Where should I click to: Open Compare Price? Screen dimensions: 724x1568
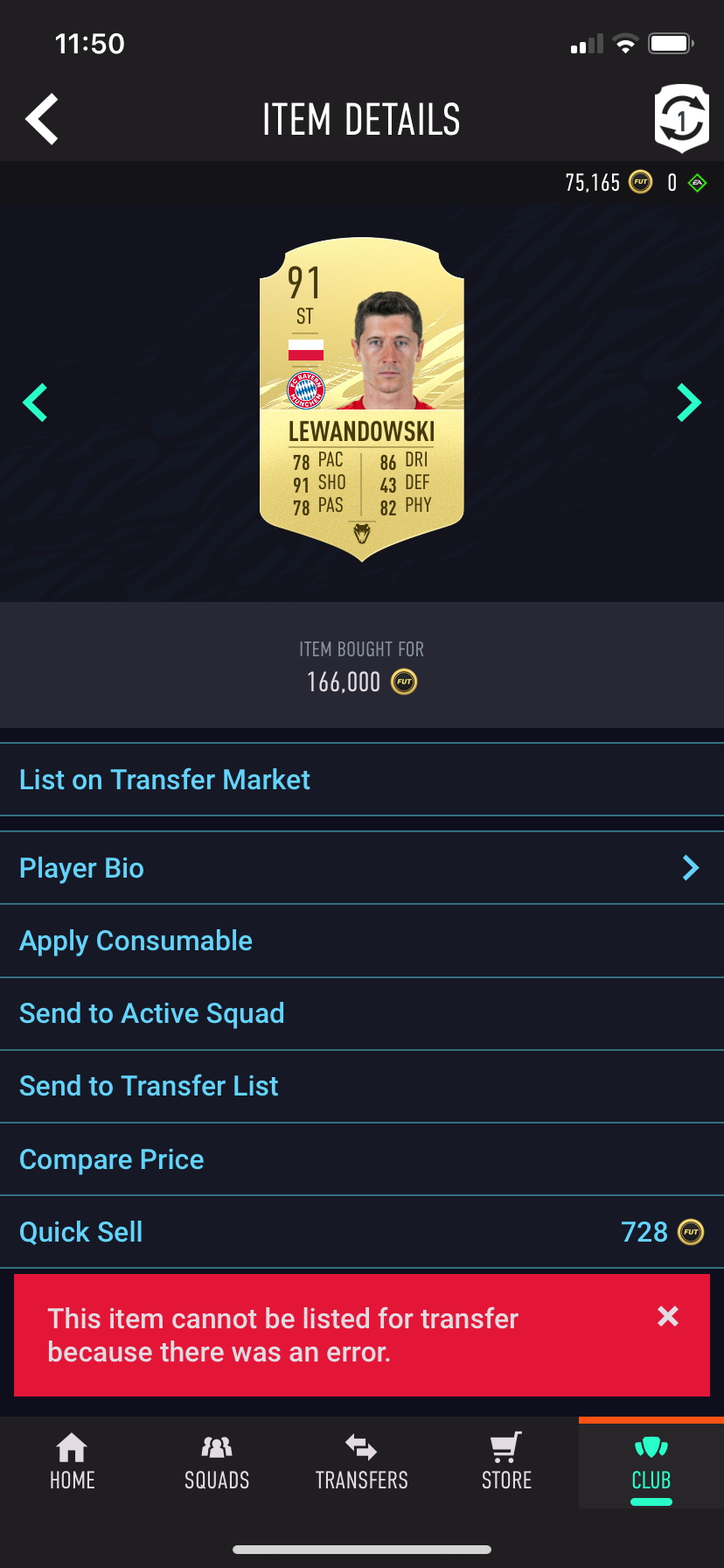362,1159
